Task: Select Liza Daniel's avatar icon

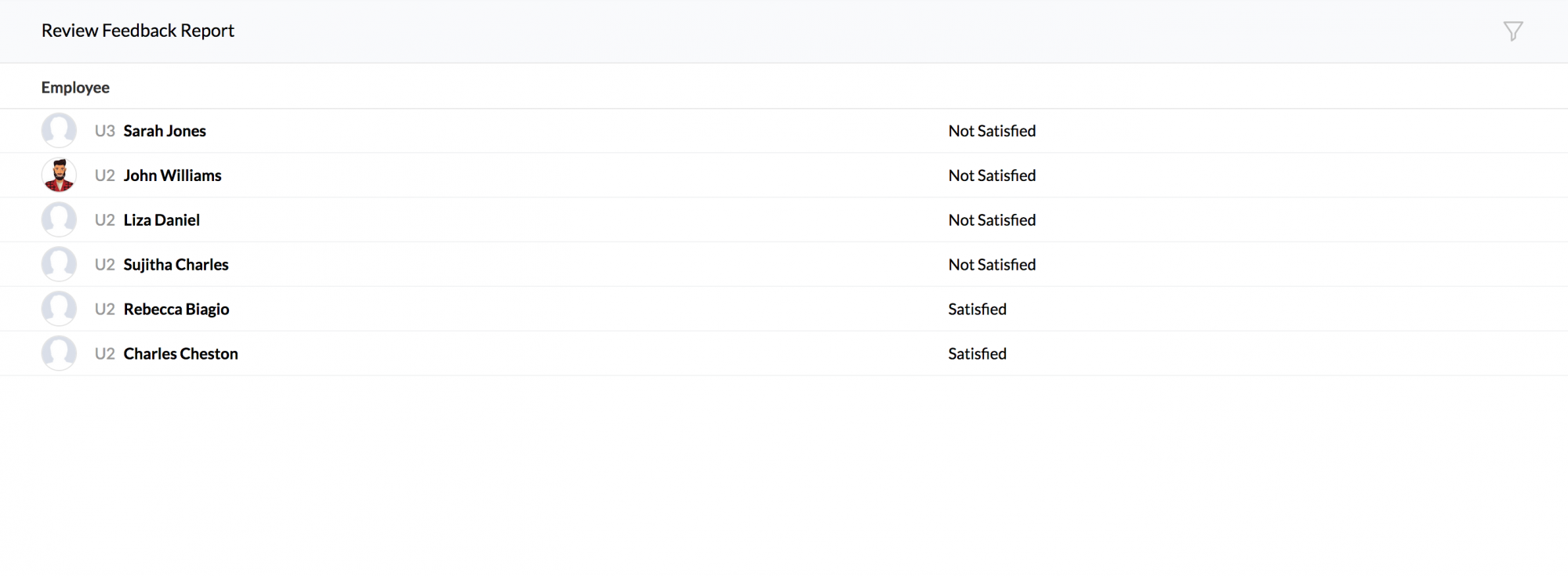Action: 59,220
